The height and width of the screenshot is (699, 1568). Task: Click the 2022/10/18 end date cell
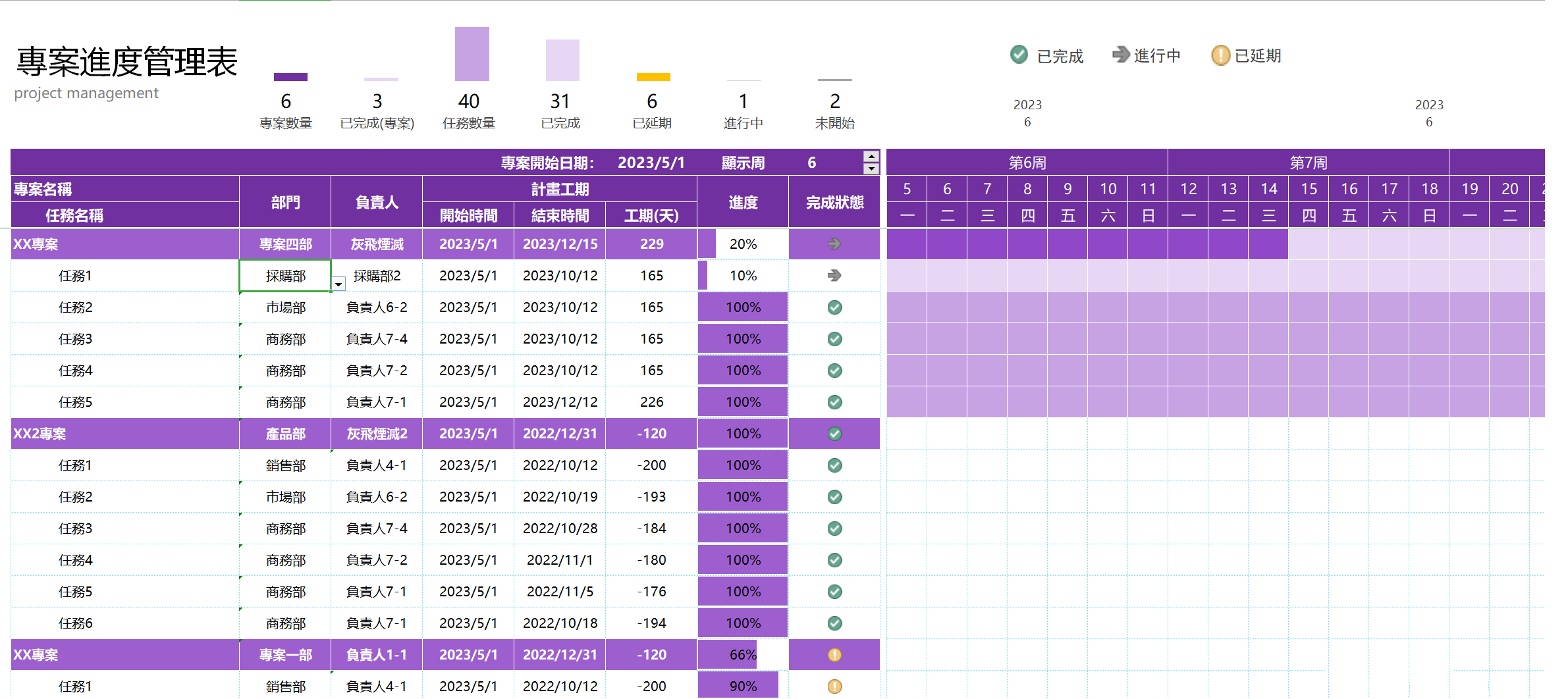560,623
